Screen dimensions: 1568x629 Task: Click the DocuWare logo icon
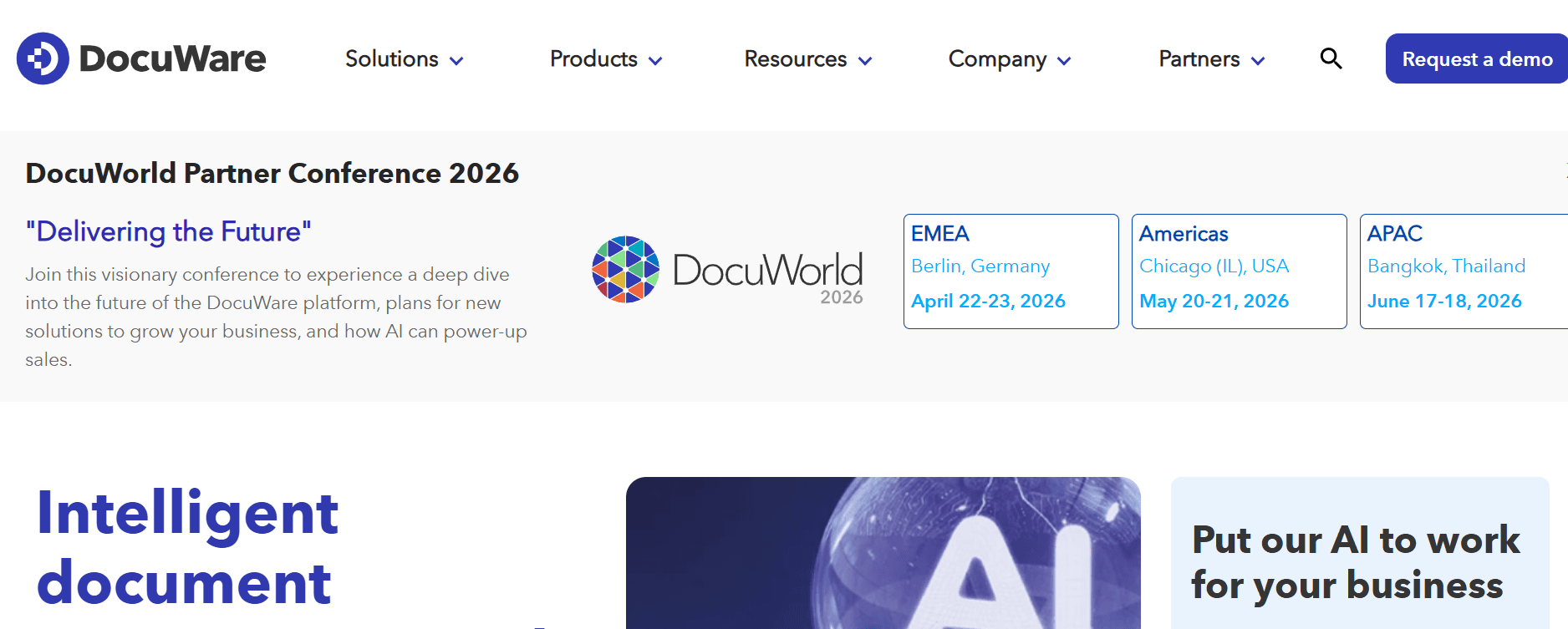(43, 58)
